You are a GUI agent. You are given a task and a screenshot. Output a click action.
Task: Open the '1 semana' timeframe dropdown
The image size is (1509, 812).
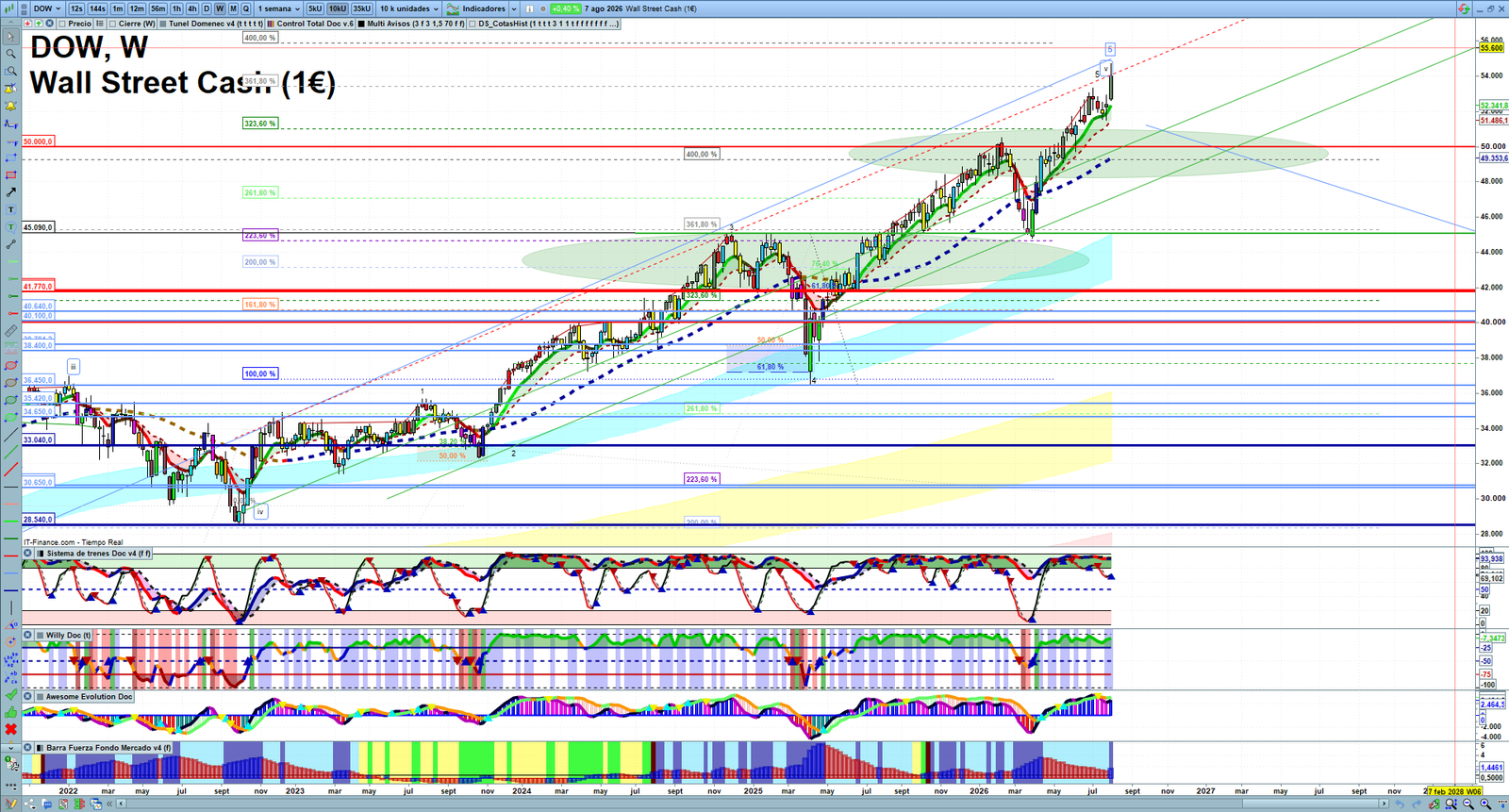click(279, 8)
